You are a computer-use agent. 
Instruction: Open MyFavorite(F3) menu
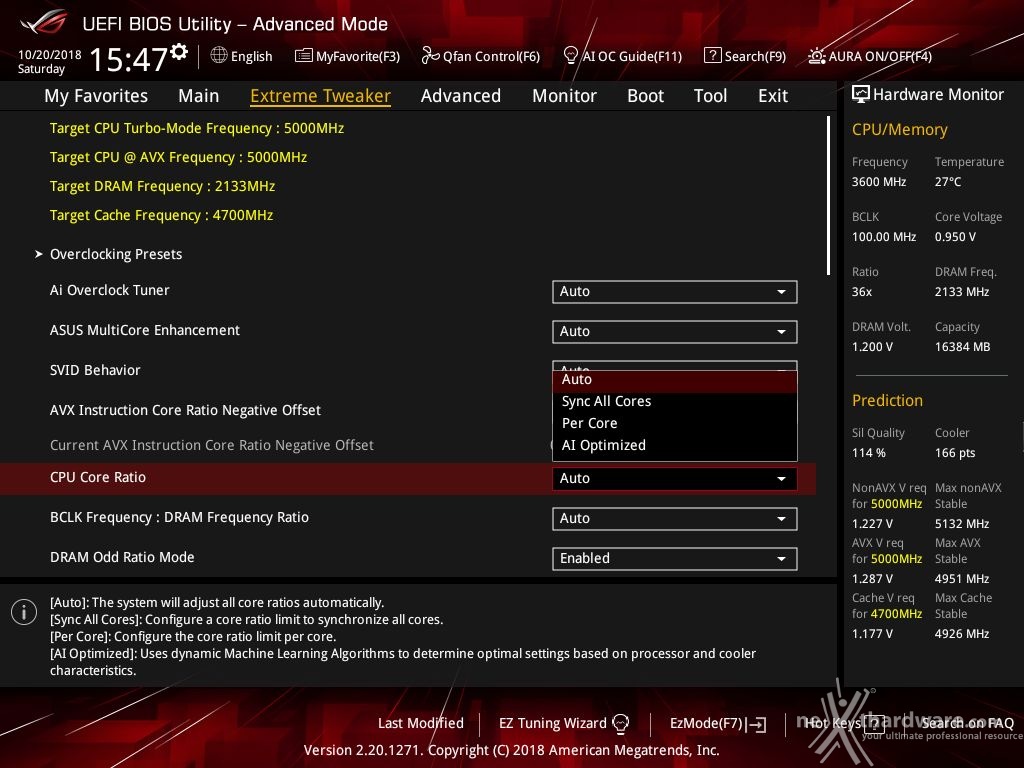(x=347, y=56)
